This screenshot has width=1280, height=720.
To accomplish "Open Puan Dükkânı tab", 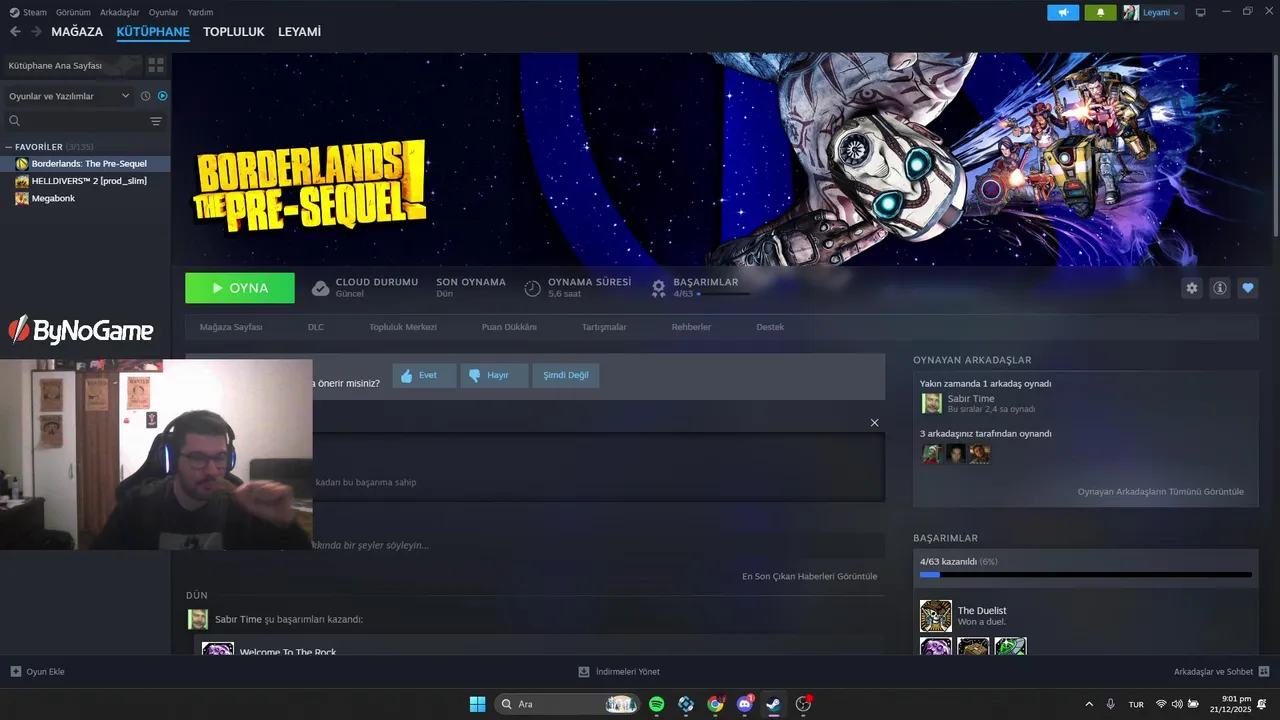I will click(x=509, y=327).
